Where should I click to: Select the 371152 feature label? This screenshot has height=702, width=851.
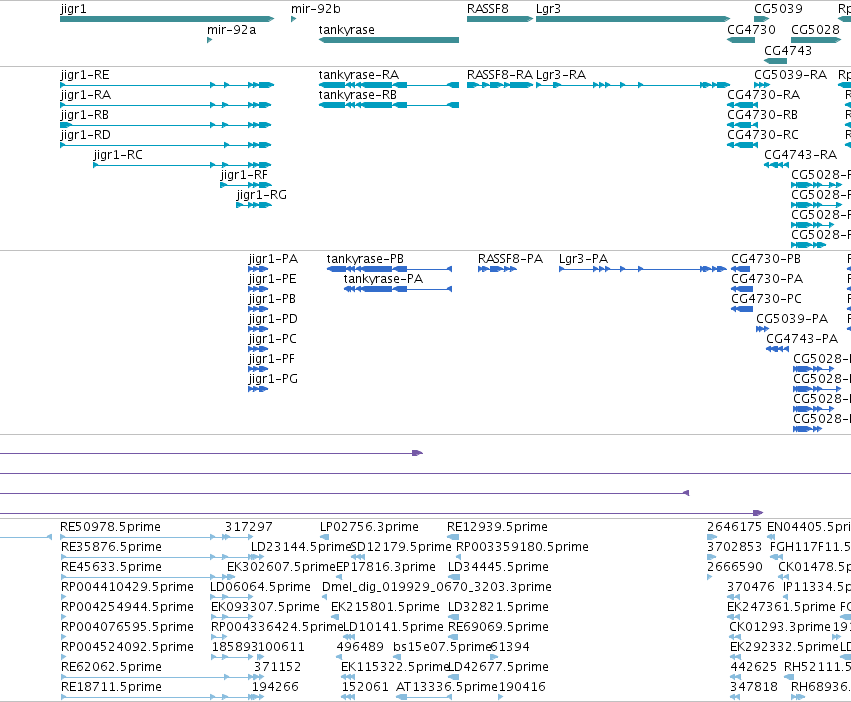[x=277, y=667]
